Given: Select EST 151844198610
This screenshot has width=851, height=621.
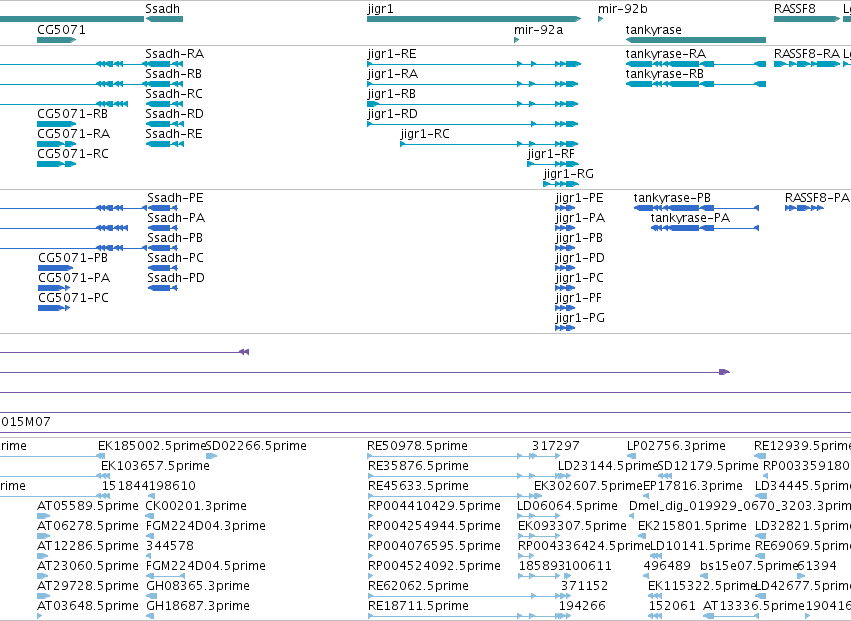Looking at the screenshot, I should (x=149, y=486).
